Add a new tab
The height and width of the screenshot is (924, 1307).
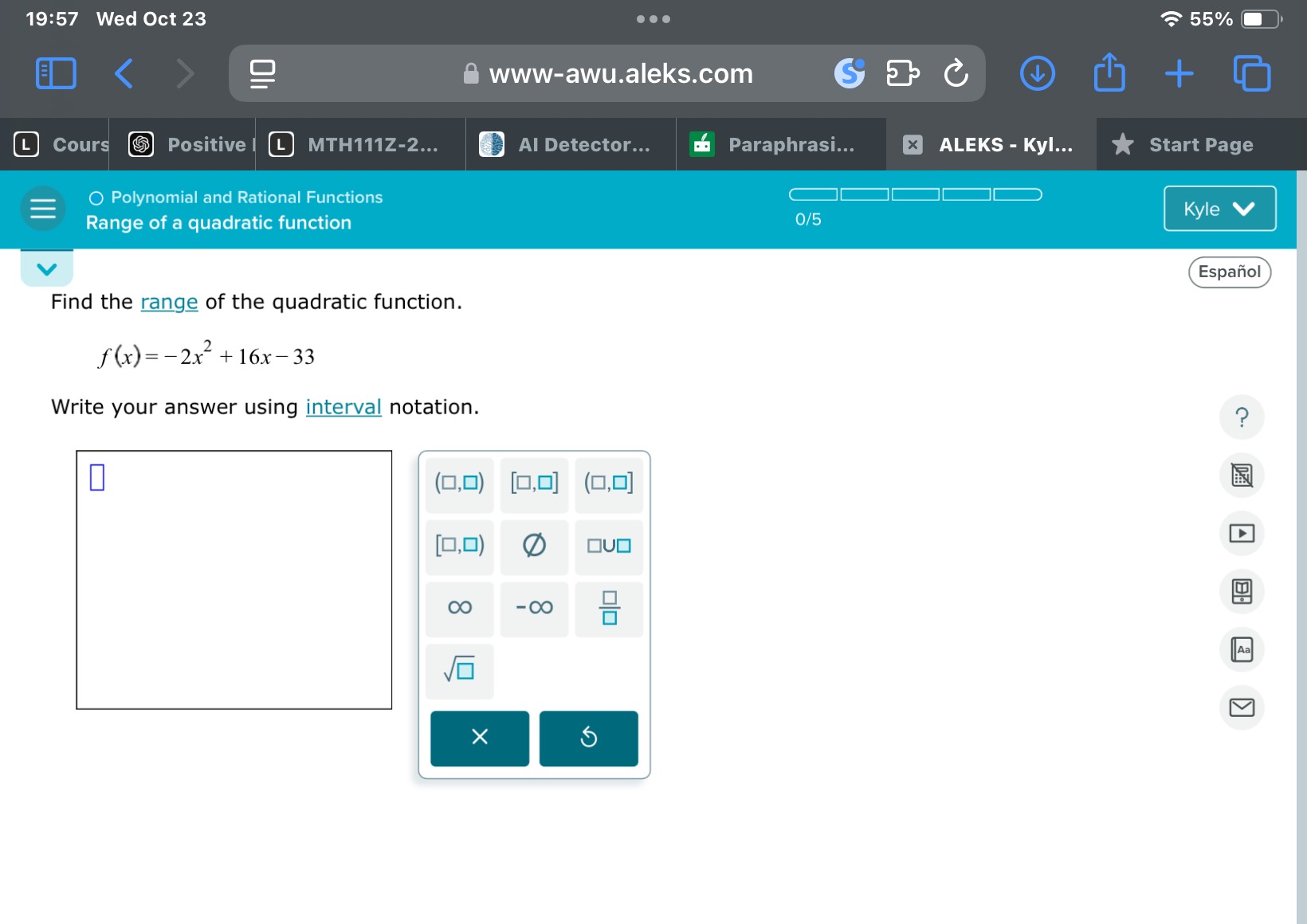click(x=1179, y=73)
